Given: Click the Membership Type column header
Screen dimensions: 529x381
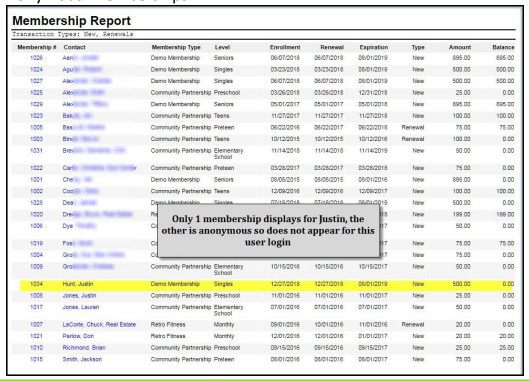Looking at the screenshot, I should click(176, 47).
